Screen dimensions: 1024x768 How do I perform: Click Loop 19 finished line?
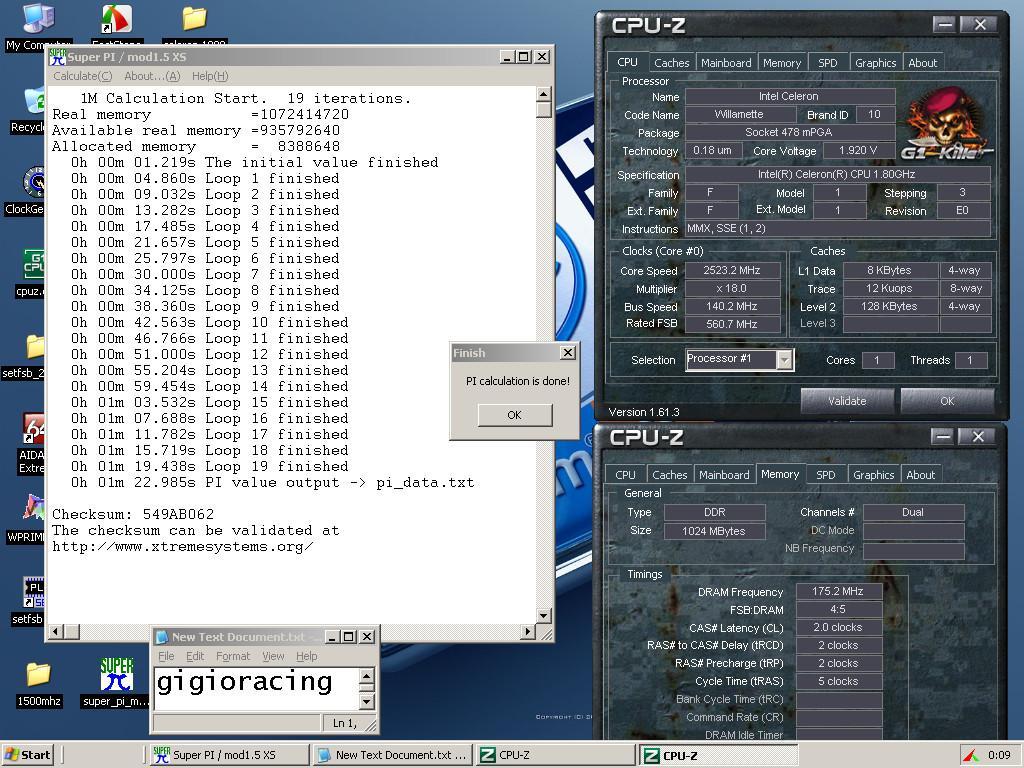pyautogui.click(x=210, y=466)
